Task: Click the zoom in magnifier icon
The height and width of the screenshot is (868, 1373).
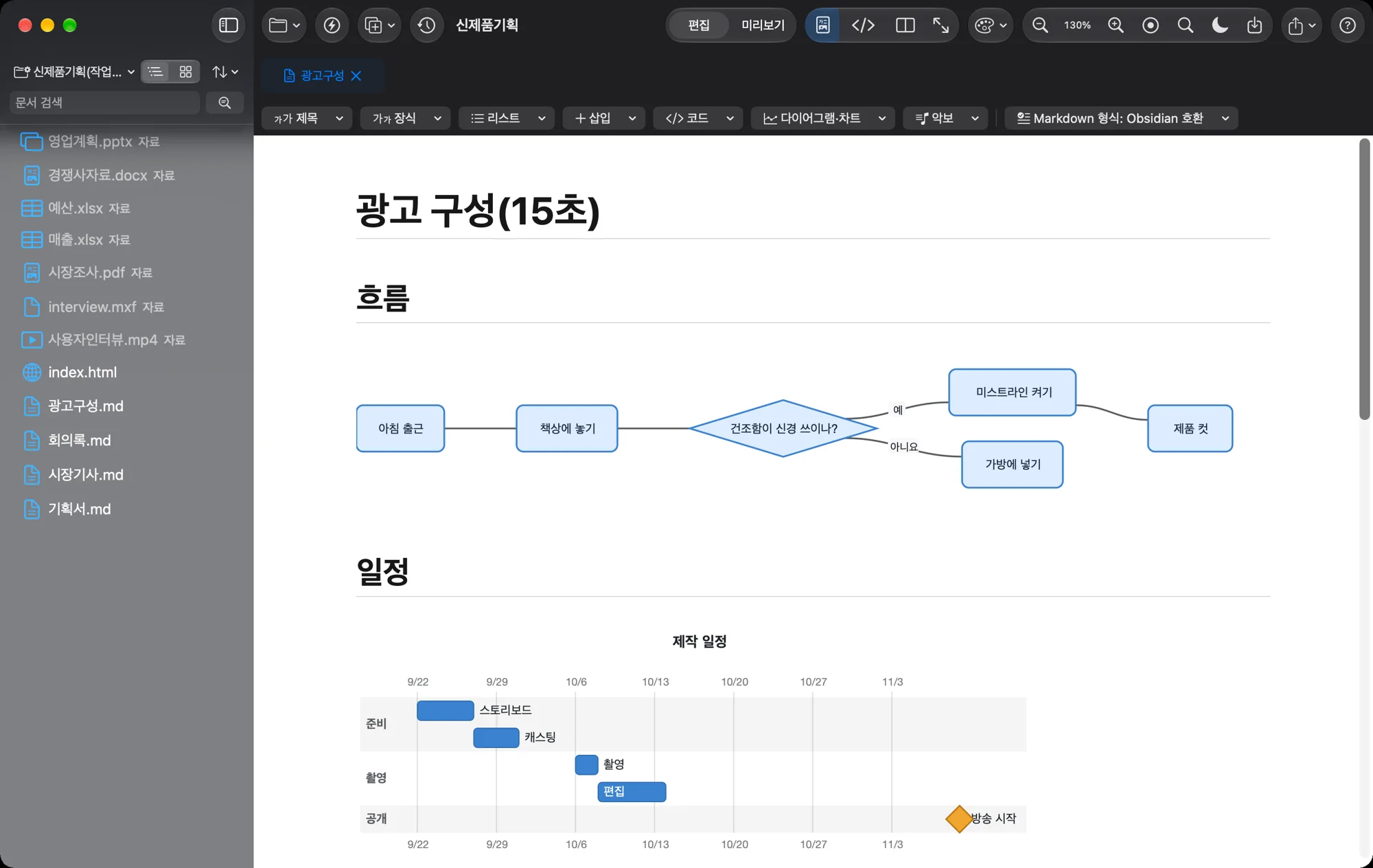Action: point(1116,25)
